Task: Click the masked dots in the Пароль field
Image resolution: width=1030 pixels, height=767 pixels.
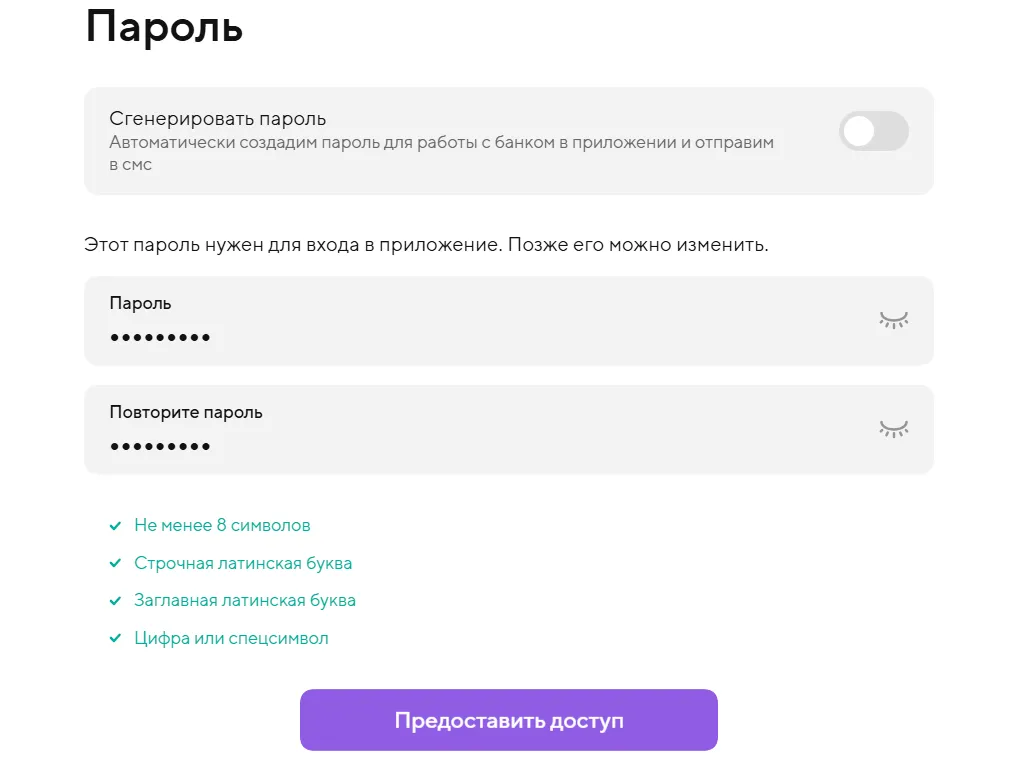Action: pyautogui.click(x=160, y=338)
